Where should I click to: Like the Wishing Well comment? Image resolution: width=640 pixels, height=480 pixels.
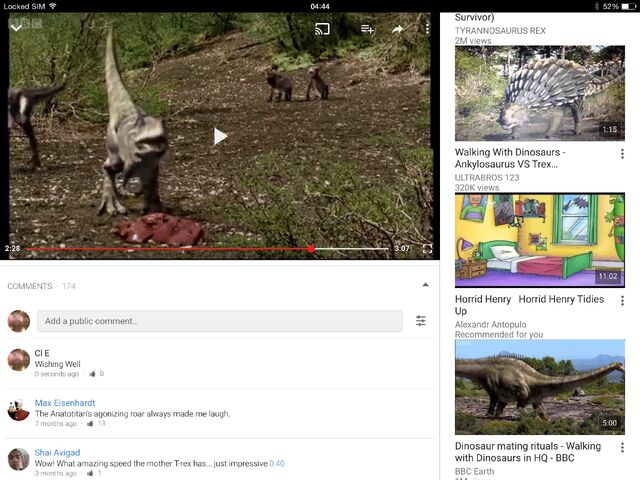tap(92, 374)
